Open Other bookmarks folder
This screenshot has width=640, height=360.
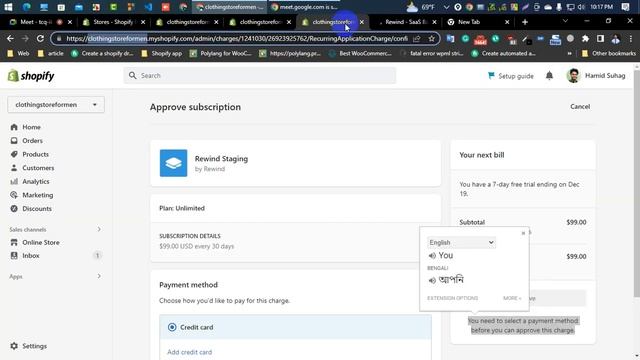(x=609, y=53)
